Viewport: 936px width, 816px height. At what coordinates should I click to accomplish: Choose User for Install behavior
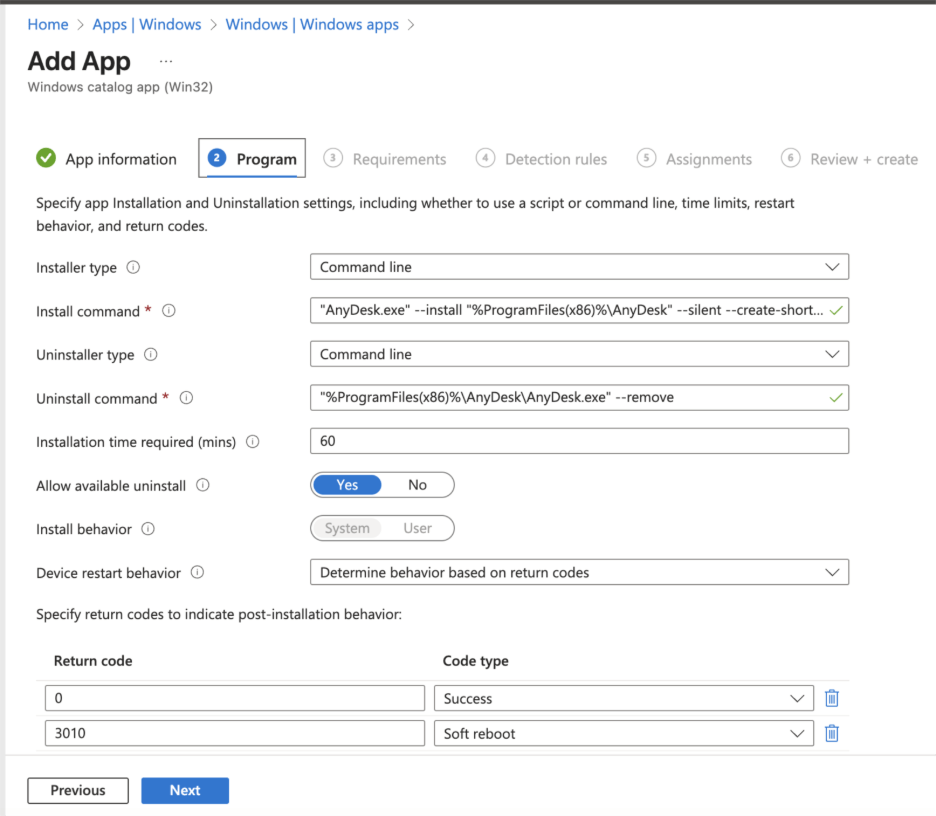click(417, 528)
